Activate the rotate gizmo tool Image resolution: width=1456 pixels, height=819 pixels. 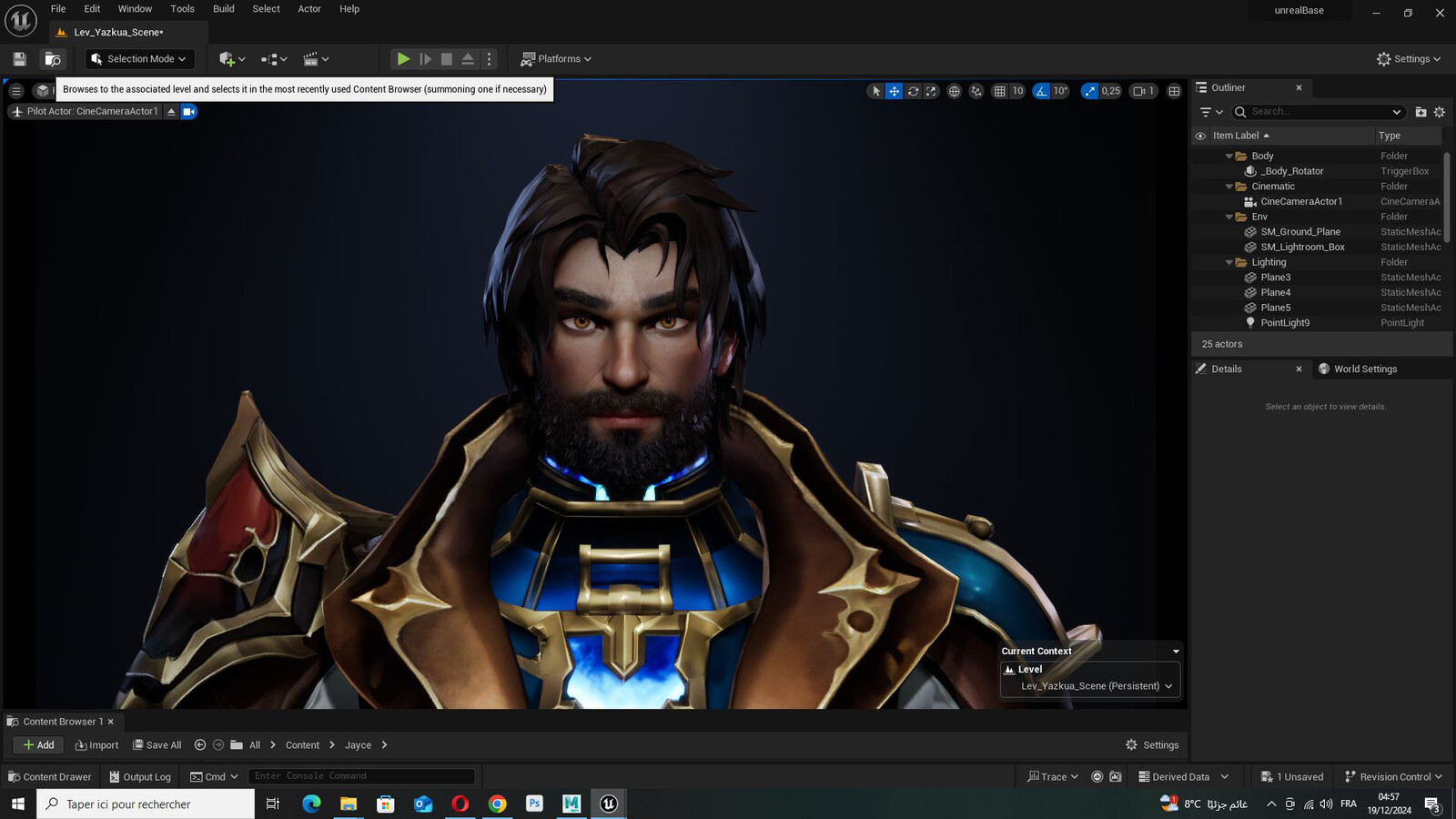pyautogui.click(x=913, y=91)
